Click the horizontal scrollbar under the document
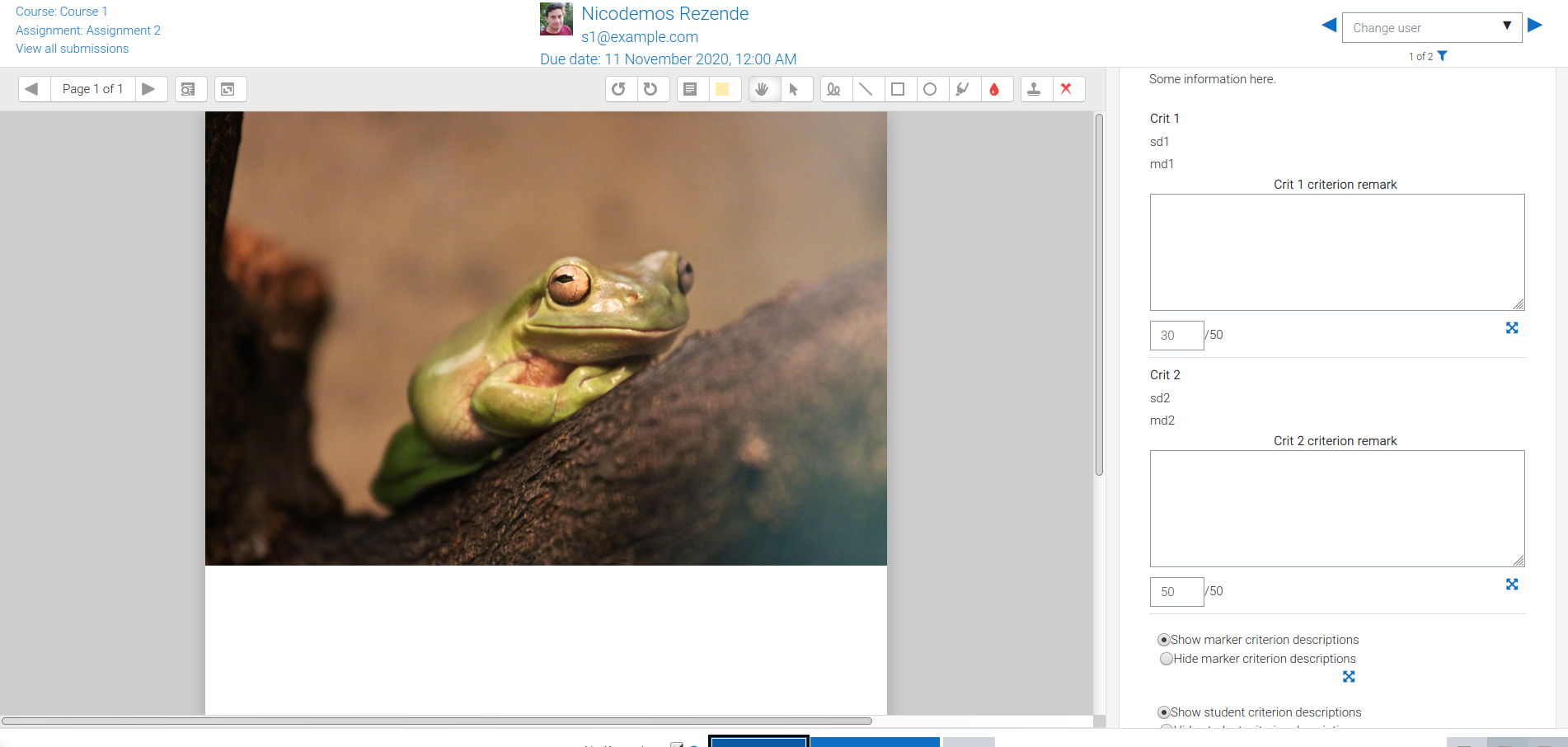Viewport: 1568px width, 747px height. pyautogui.click(x=437, y=721)
